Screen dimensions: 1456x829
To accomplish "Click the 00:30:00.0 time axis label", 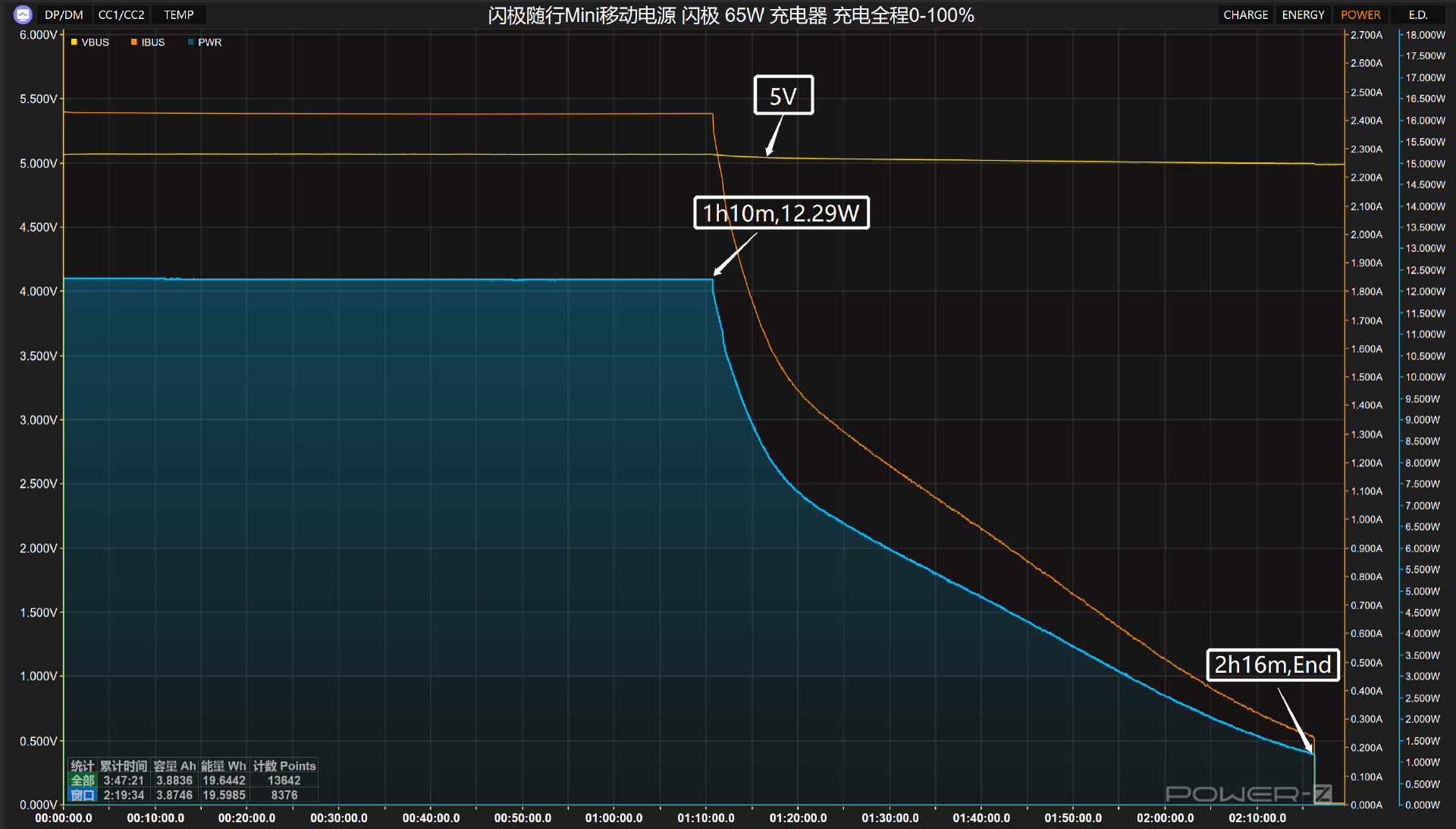I will pyautogui.click(x=339, y=818).
